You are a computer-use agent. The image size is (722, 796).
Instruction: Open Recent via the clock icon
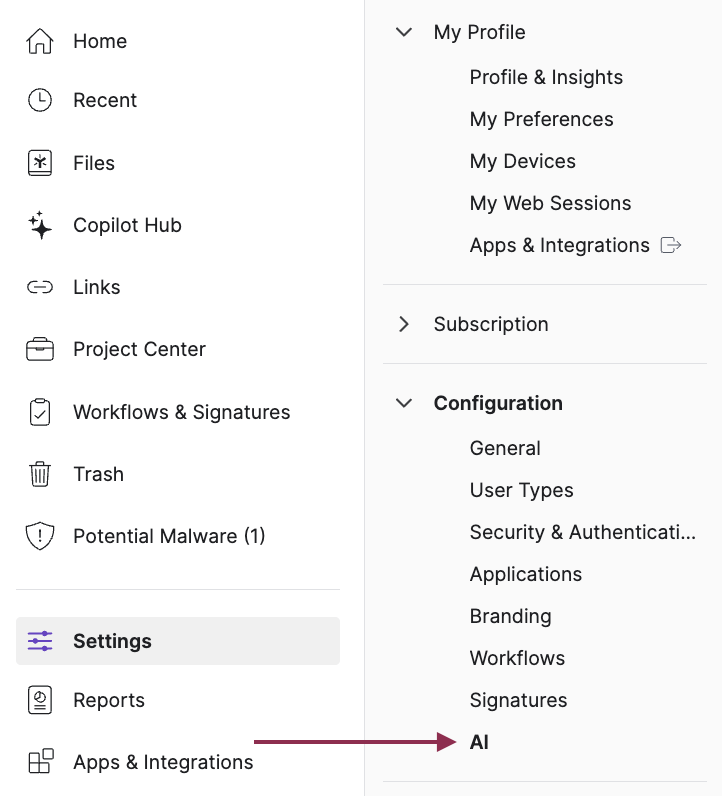40,100
